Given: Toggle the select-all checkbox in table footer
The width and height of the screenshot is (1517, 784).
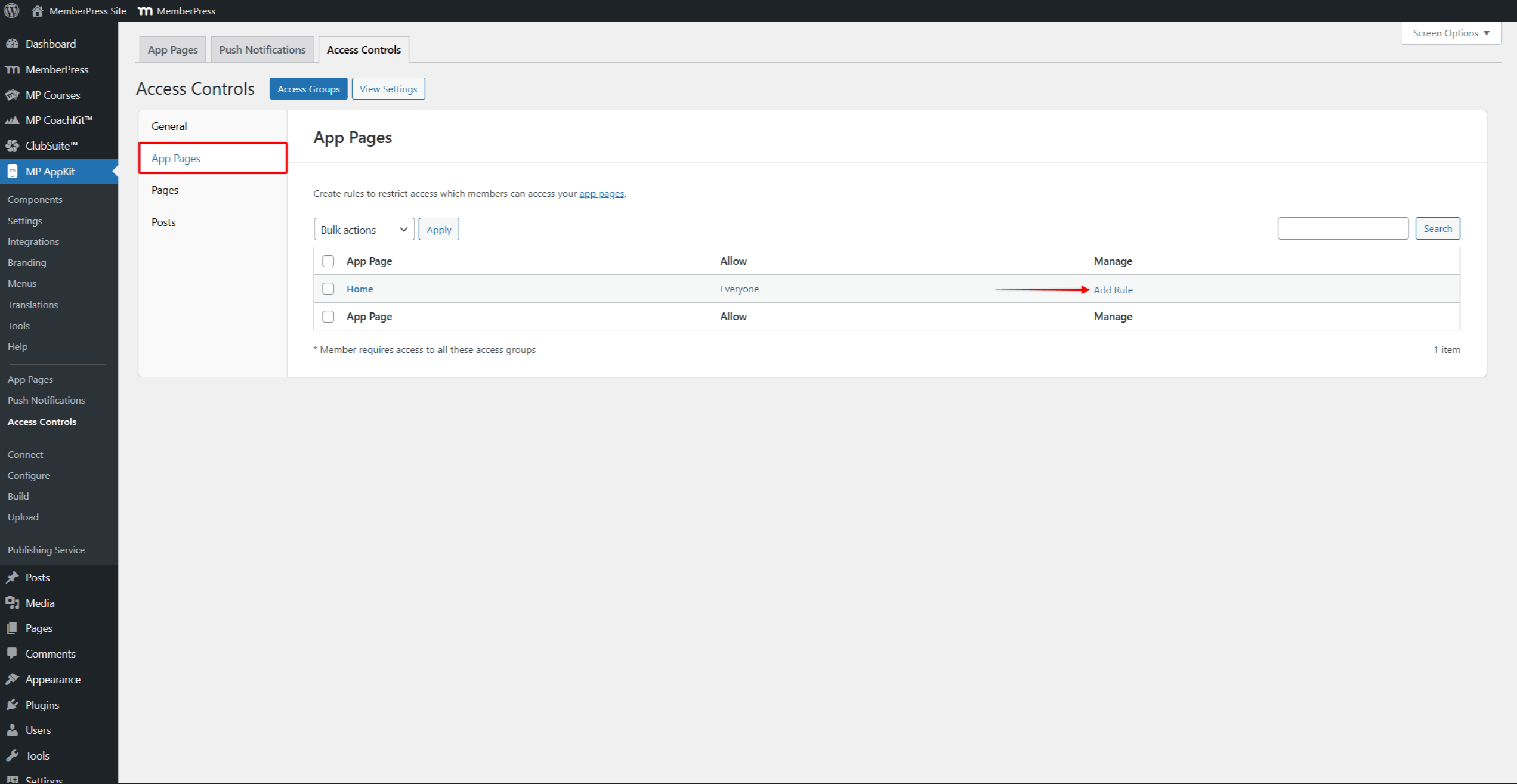Looking at the screenshot, I should tap(328, 317).
